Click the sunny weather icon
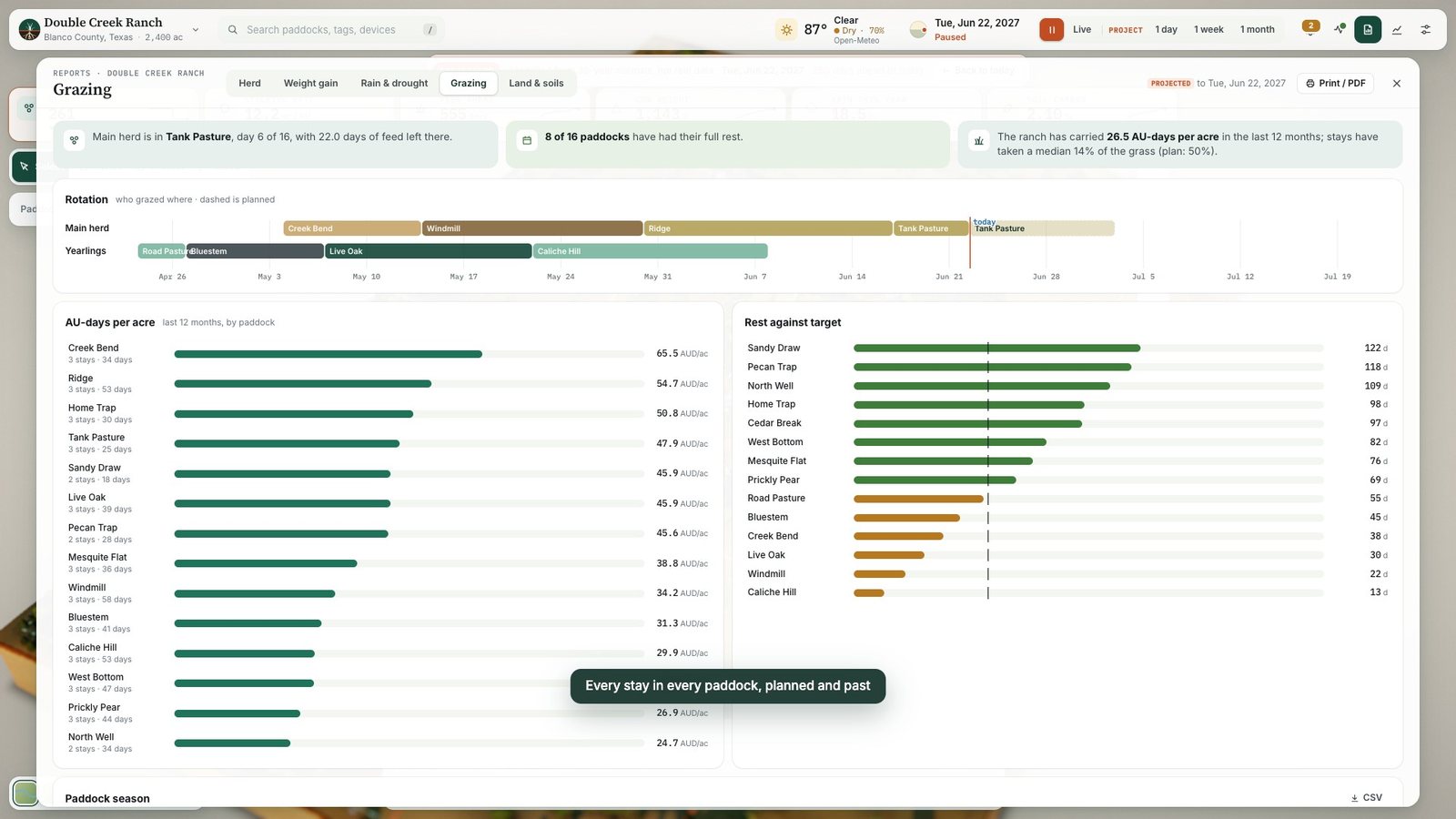 point(786,30)
